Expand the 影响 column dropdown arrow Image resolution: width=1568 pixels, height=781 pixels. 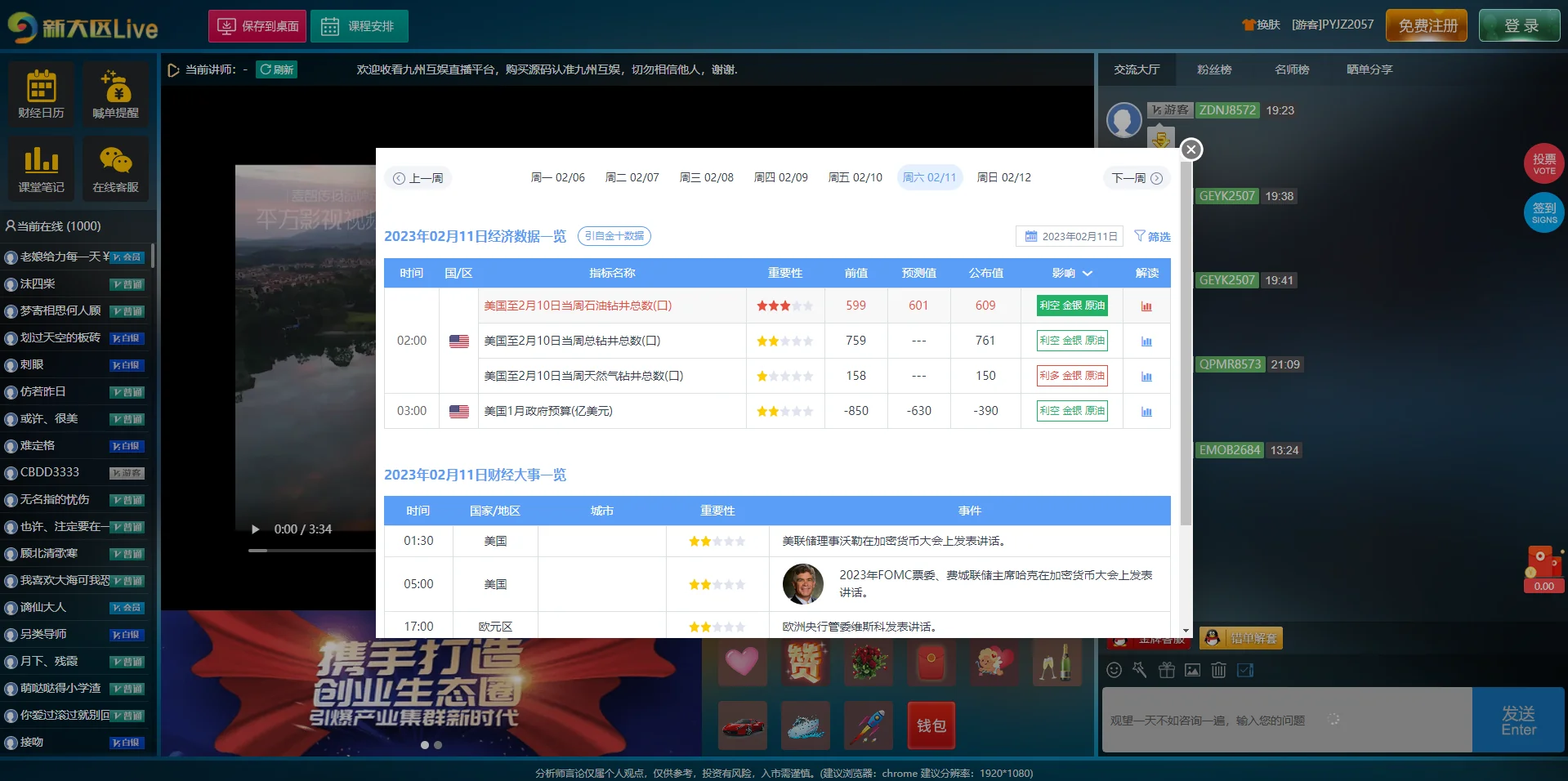[x=1088, y=274]
